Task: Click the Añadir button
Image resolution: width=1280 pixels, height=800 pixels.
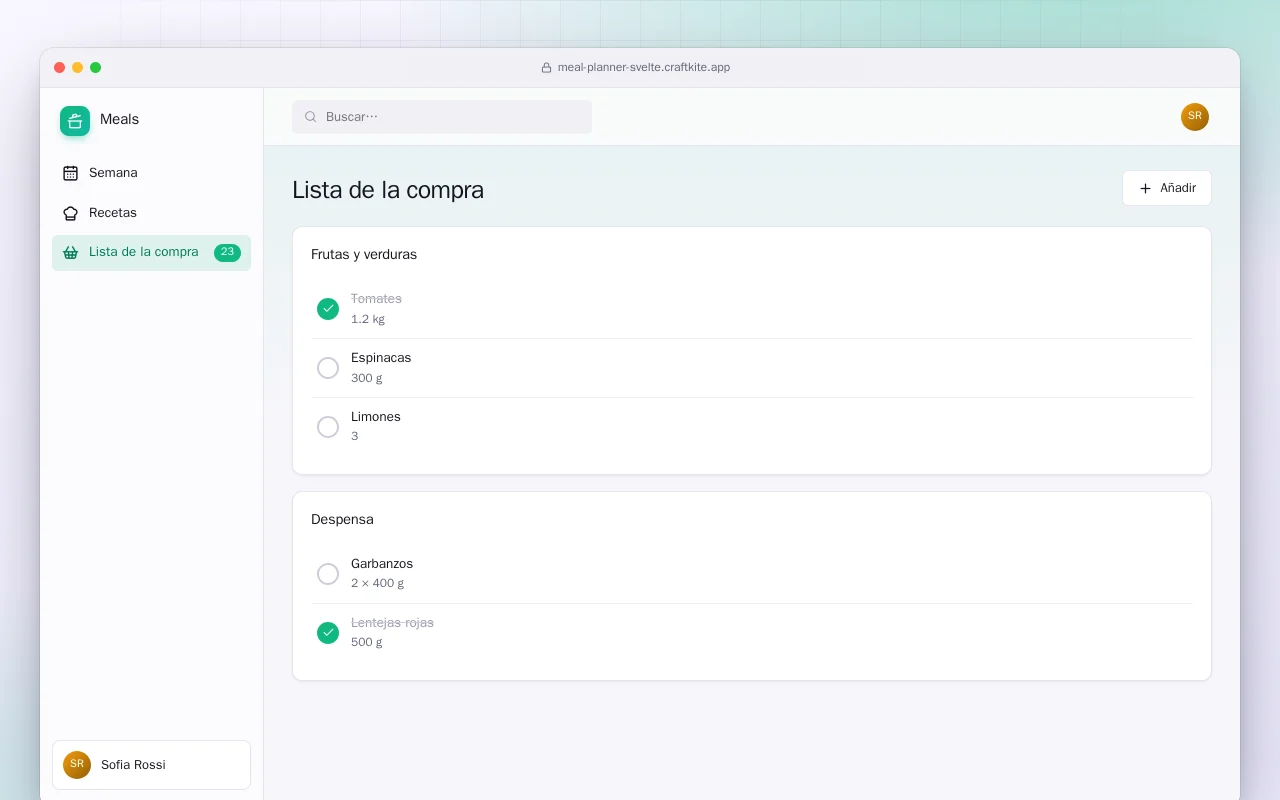Action: 1167,188
